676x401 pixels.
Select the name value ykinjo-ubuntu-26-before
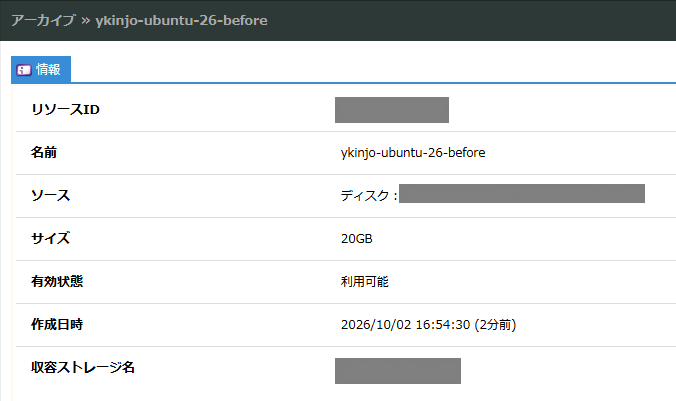413,153
